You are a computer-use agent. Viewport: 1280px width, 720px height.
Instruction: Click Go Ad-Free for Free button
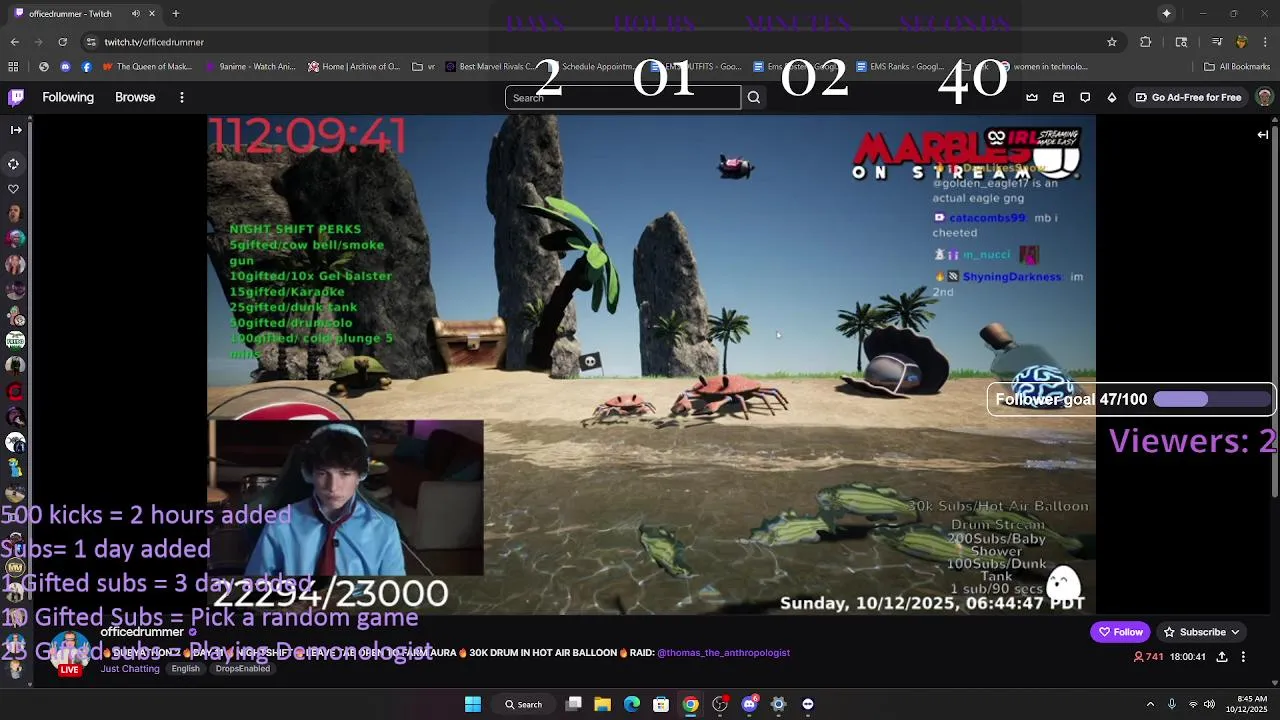tap(1188, 97)
